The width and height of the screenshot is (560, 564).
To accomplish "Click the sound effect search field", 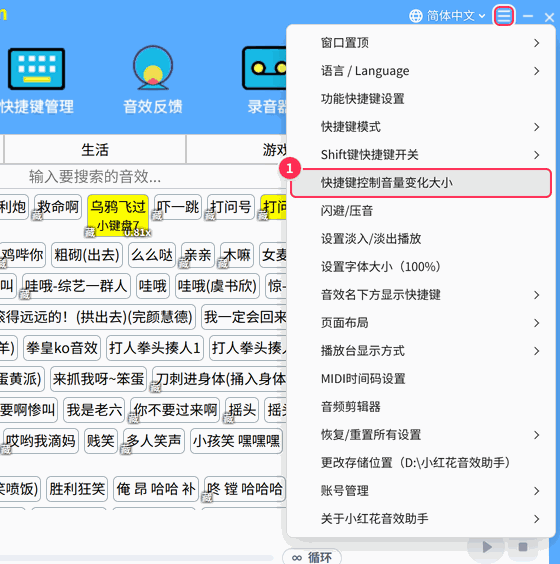I will click(144, 177).
